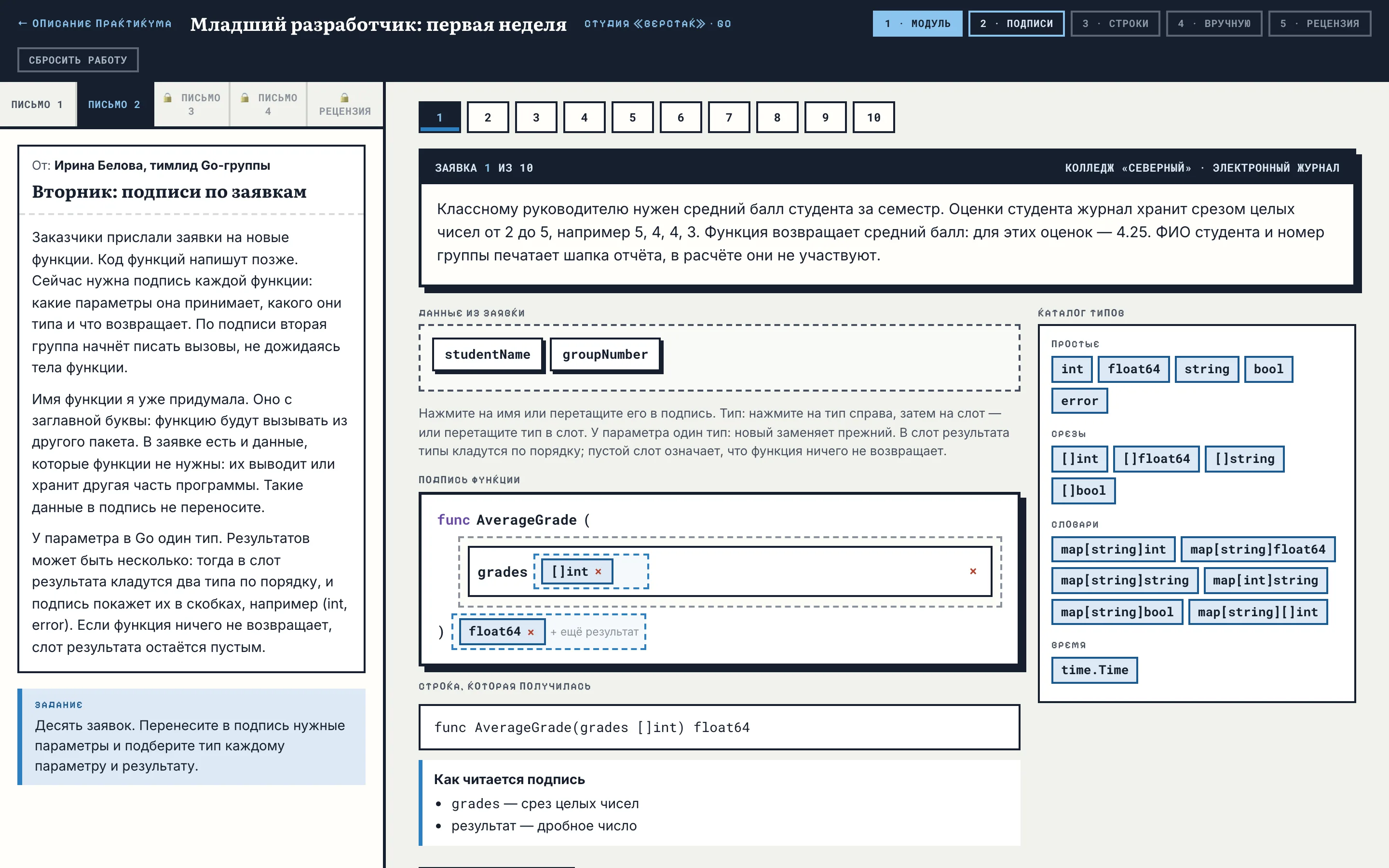Screen dimensions: 1389x868
Task: Choose the []float64 slice type
Action: click(1157, 459)
